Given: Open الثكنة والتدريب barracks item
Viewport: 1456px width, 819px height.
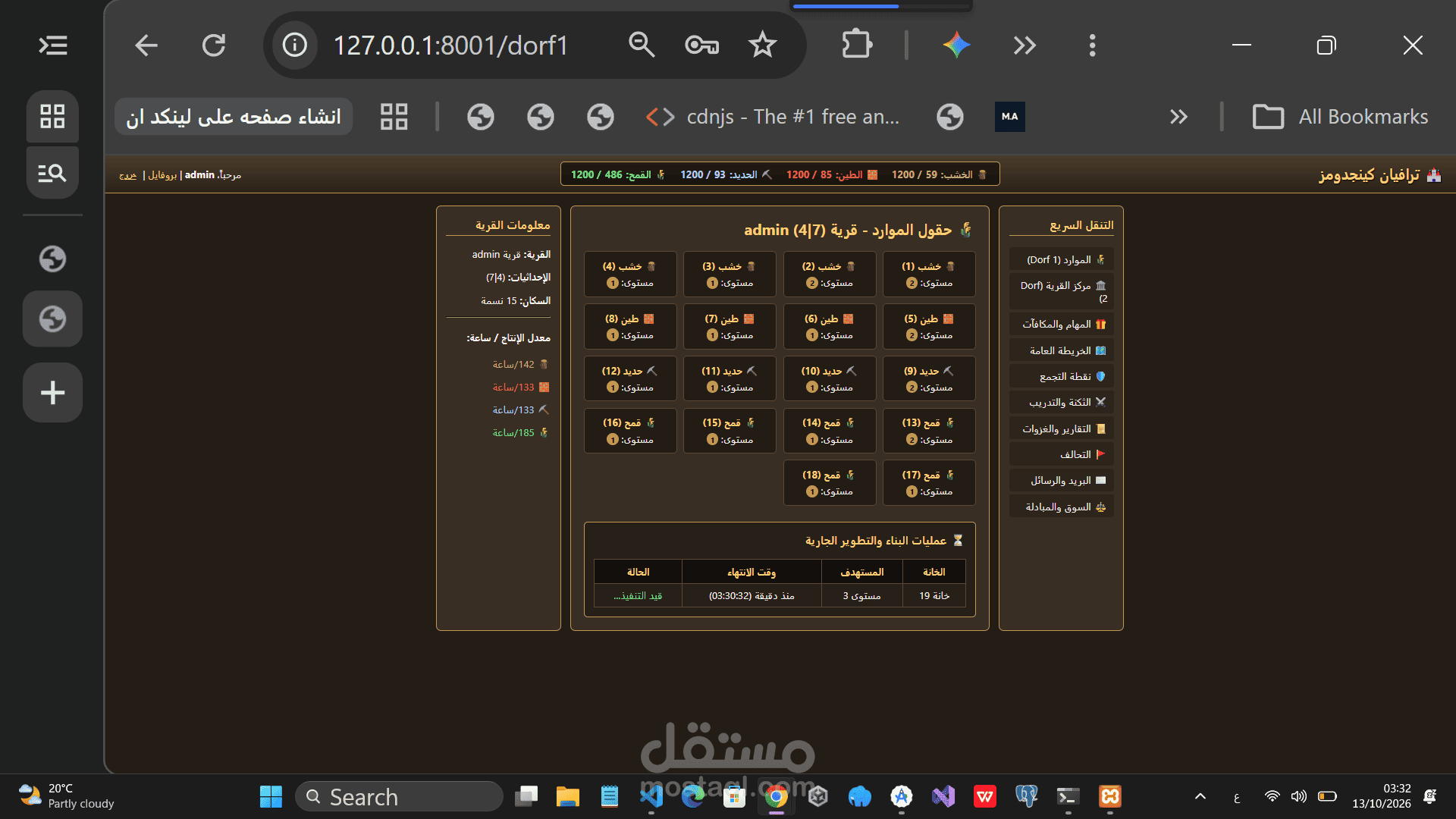Looking at the screenshot, I should pos(1062,402).
